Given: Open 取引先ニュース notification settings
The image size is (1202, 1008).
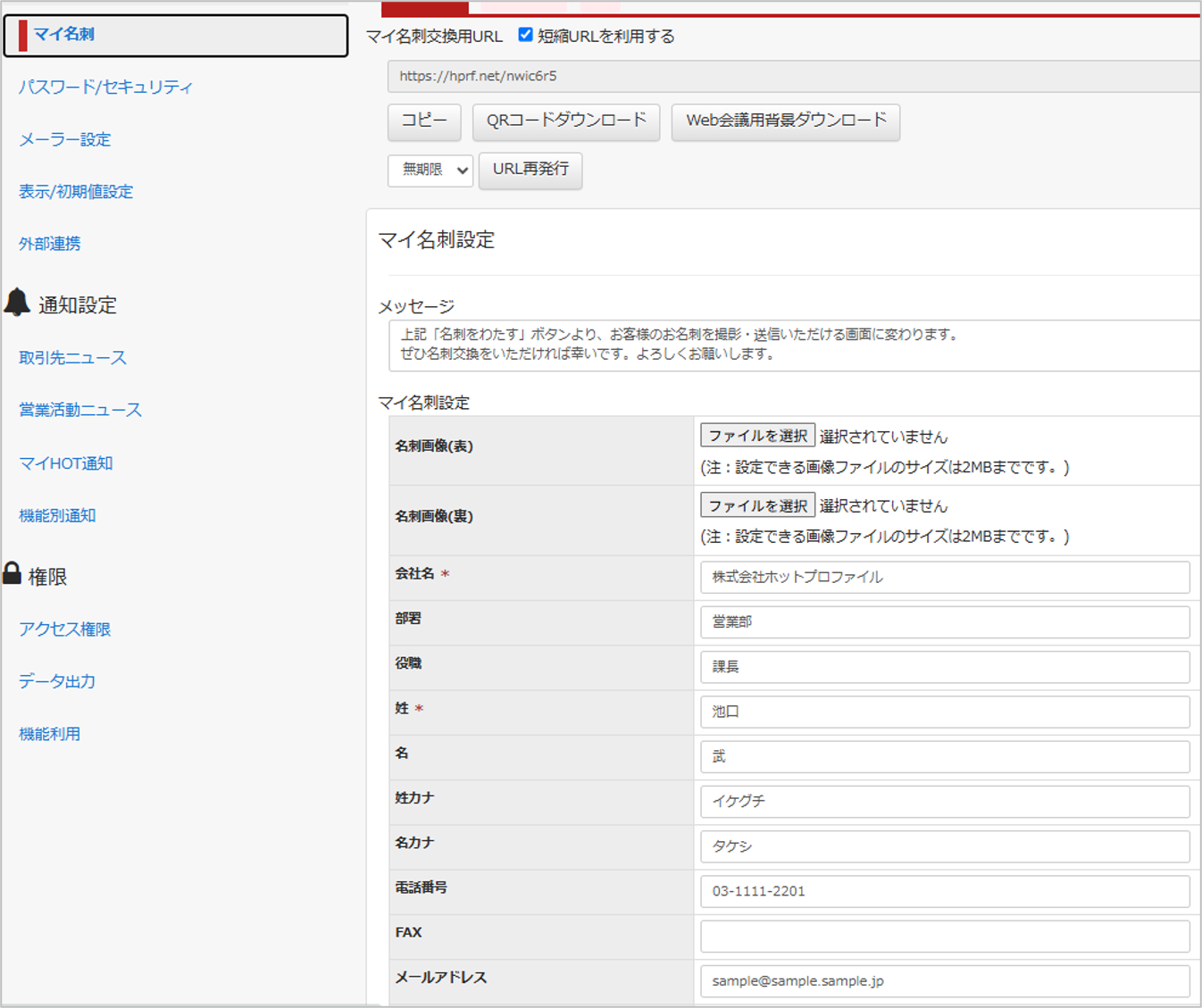Looking at the screenshot, I should pyautogui.click(x=73, y=357).
